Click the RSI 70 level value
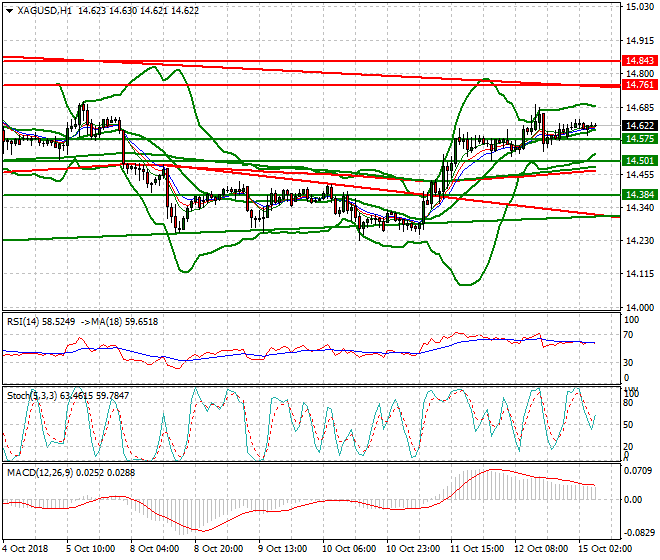 pos(628,335)
